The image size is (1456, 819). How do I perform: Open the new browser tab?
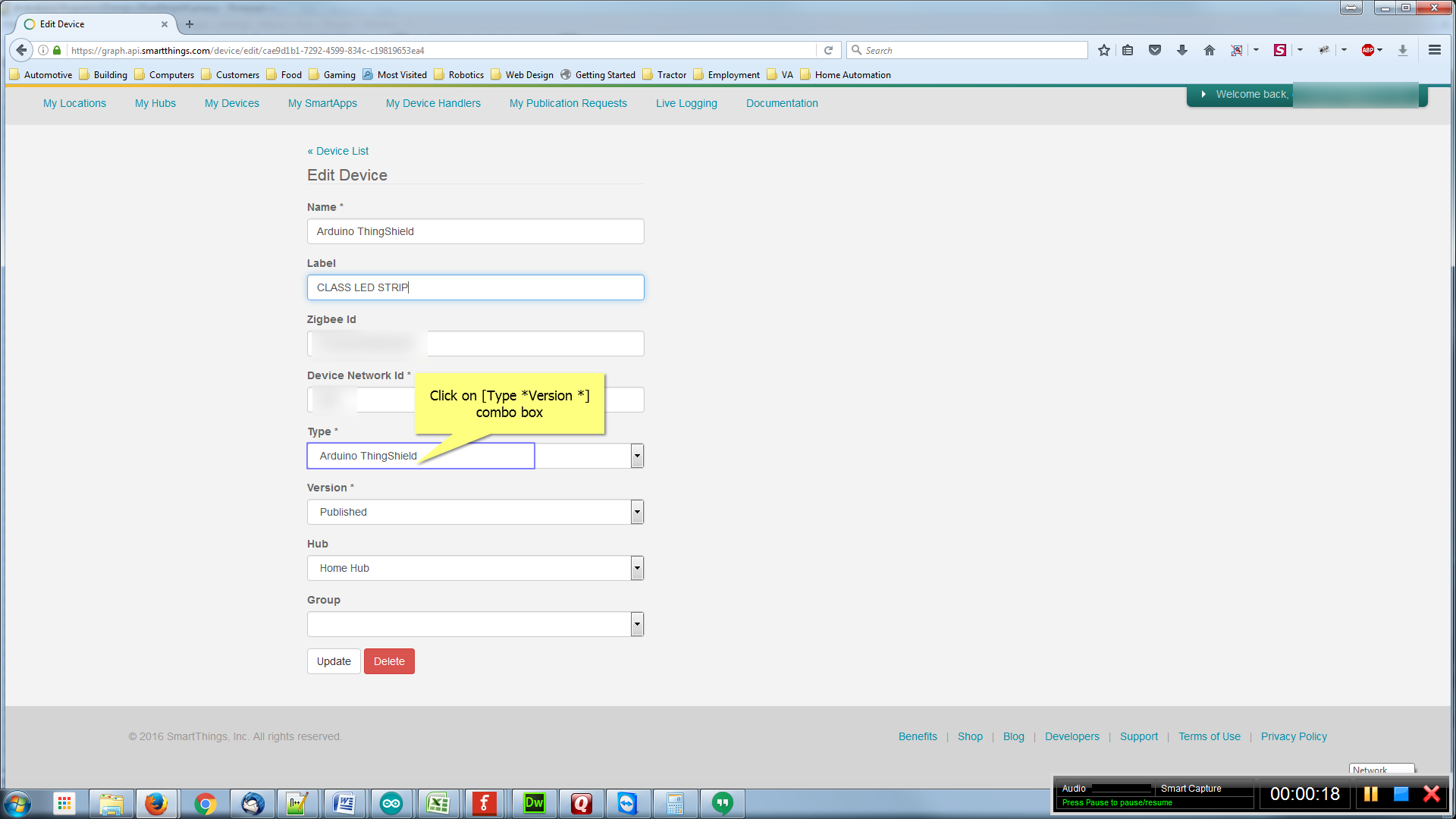tap(190, 24)
